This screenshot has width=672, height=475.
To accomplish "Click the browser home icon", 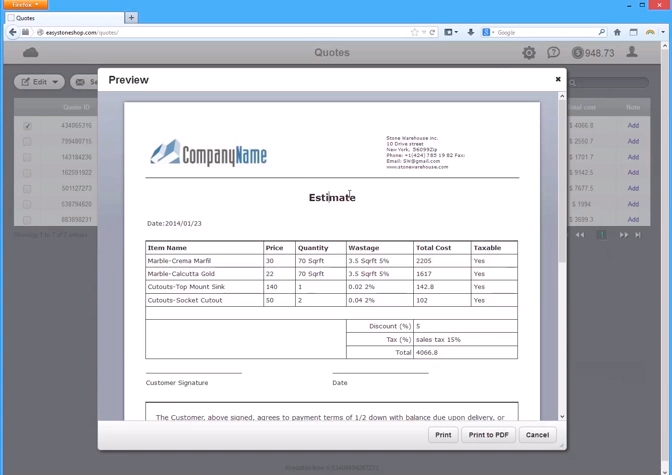I will 617,32.
